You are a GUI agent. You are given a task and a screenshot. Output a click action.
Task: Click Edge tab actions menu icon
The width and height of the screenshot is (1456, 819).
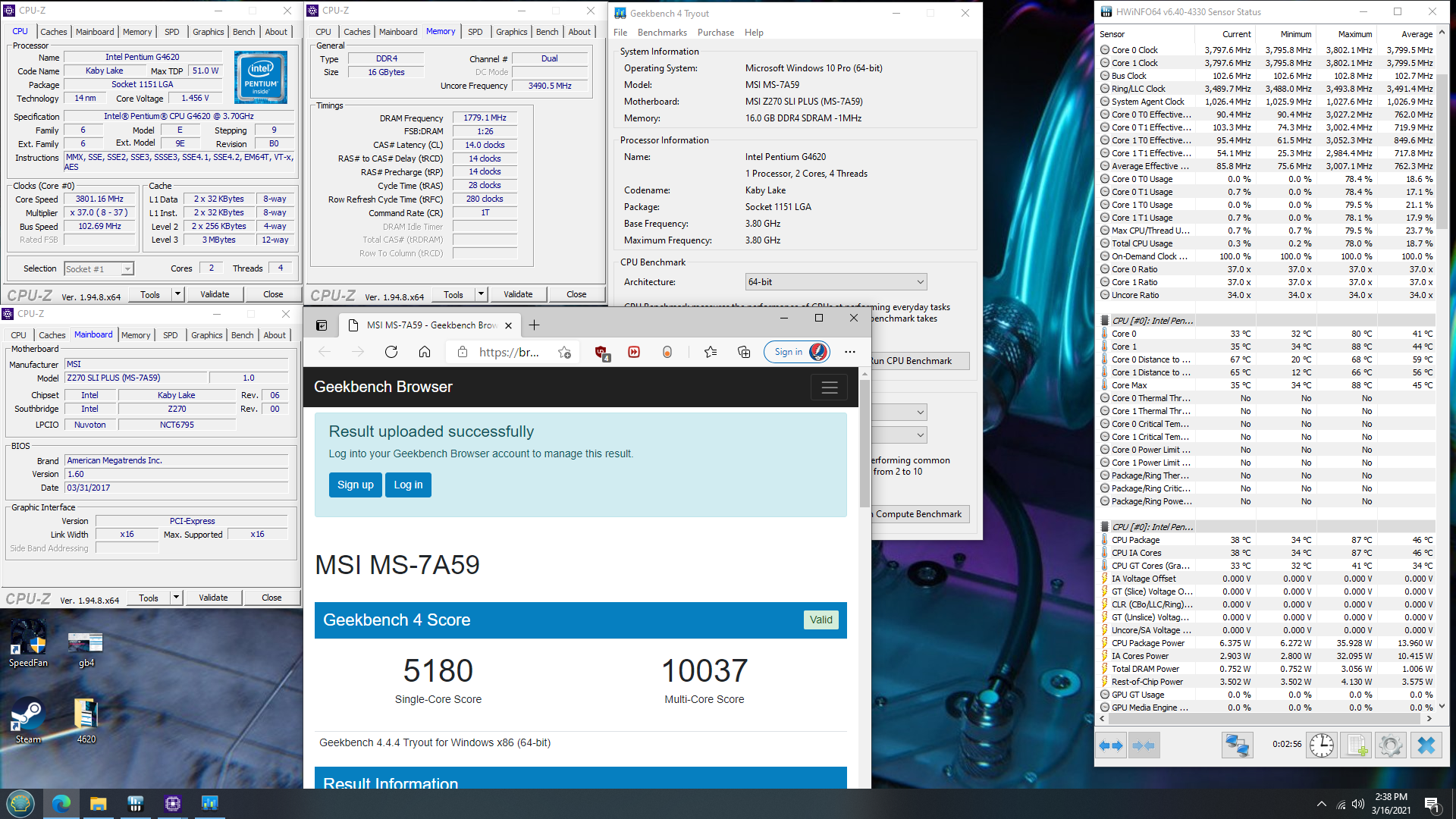point(322,325)
